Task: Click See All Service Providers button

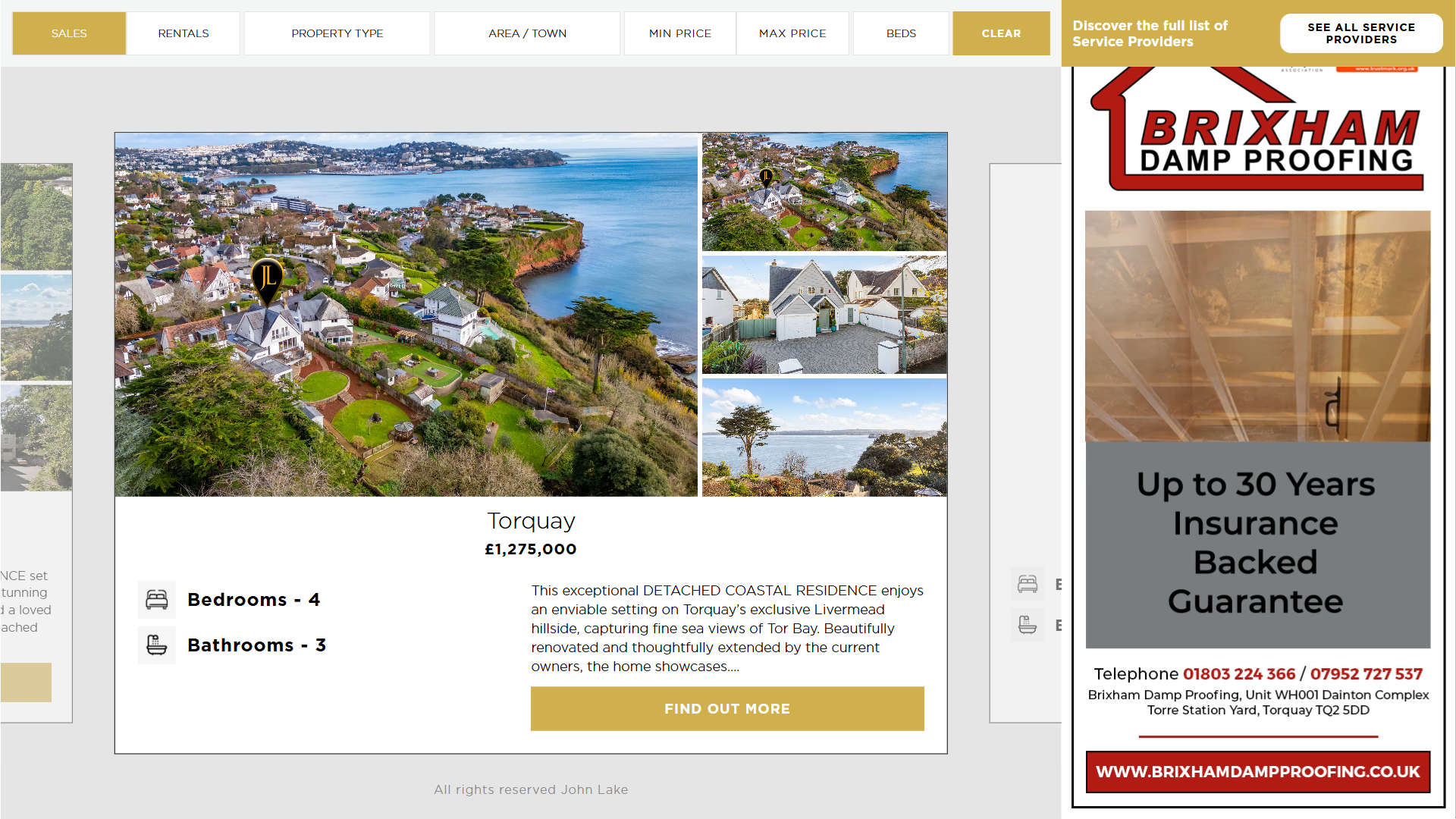Action: tap(1361, 33)
